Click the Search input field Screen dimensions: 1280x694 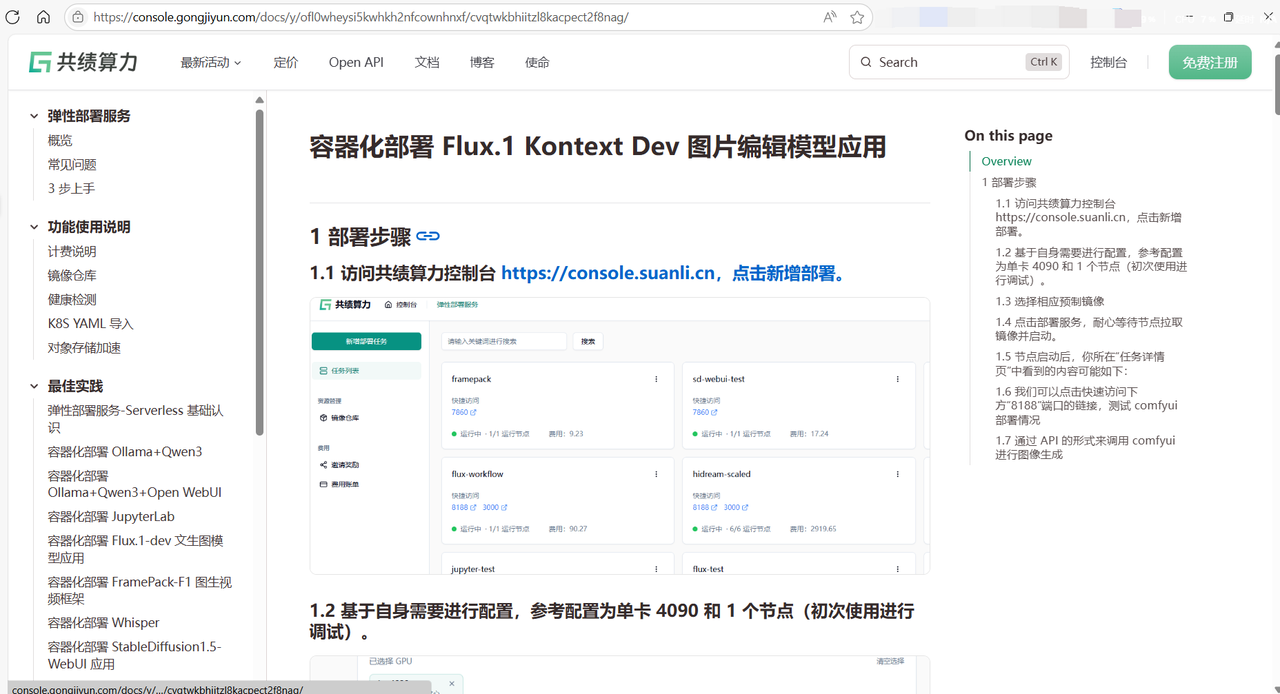click(959, 62)
